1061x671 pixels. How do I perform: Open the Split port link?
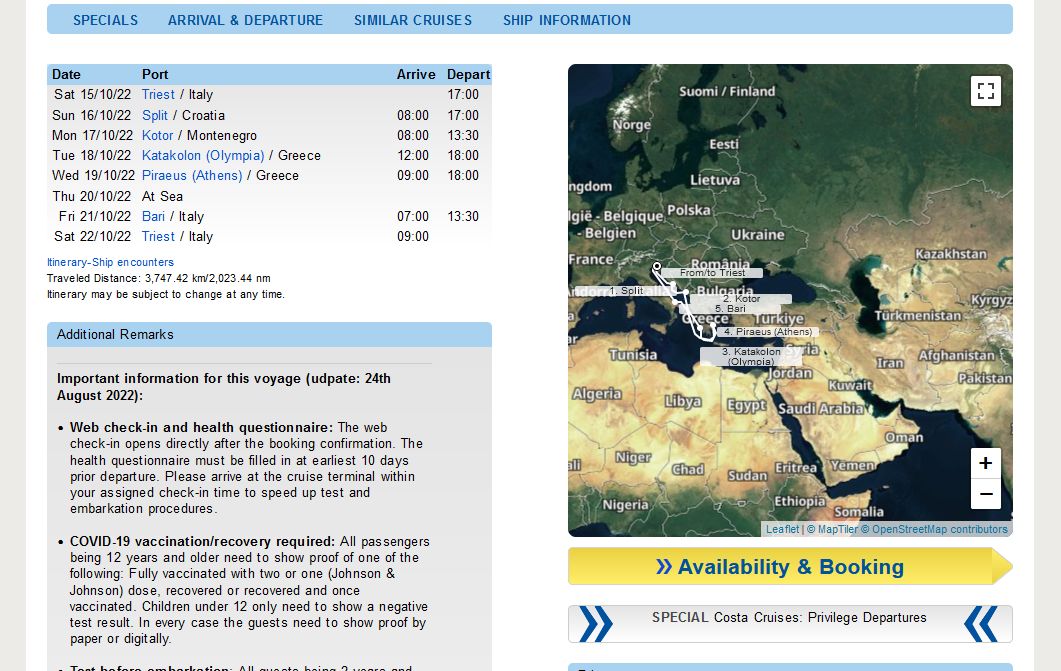click(x=154, y=115)
